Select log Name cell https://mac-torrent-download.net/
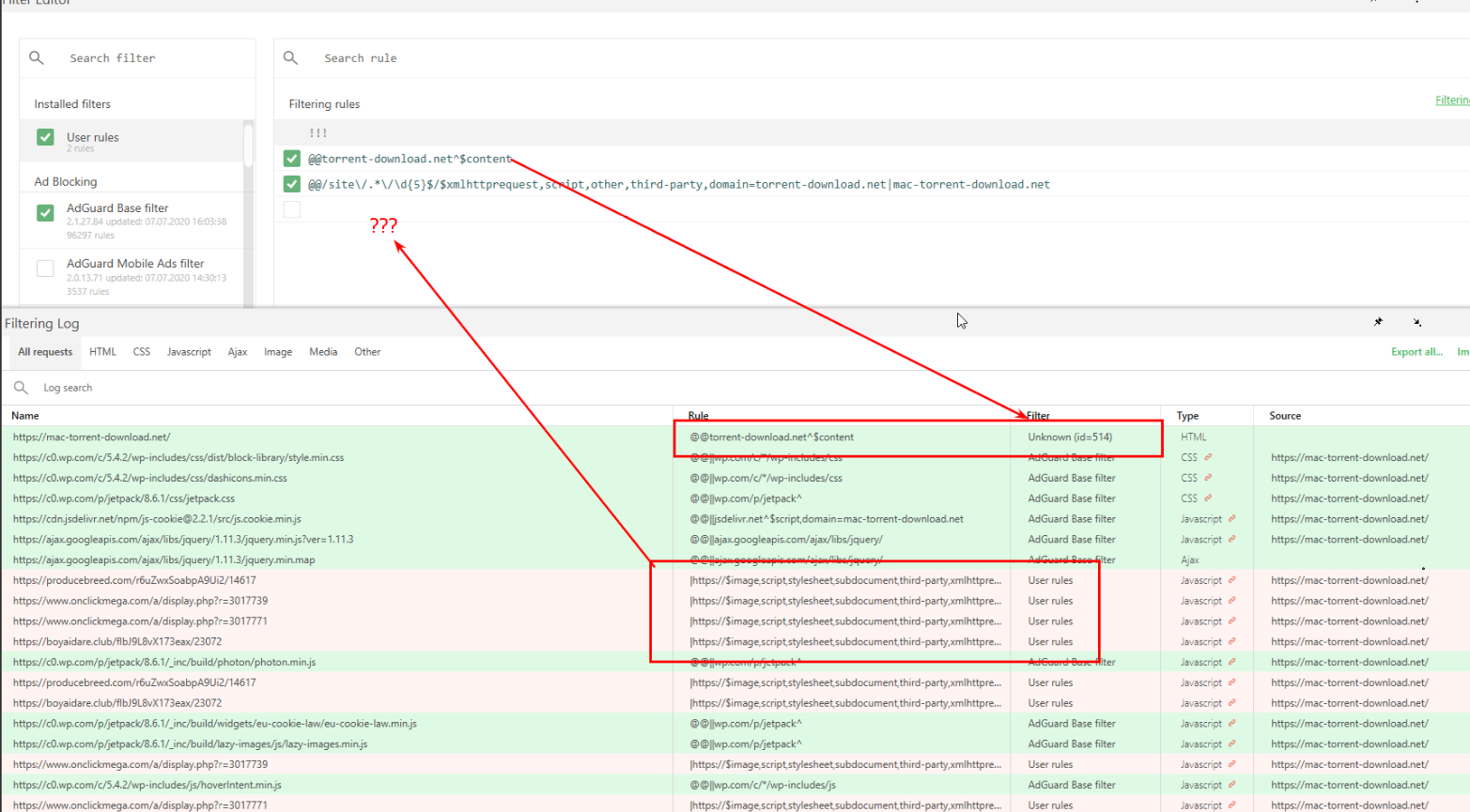The height and width of the screenshot is (812, 1470). point(91,437)
